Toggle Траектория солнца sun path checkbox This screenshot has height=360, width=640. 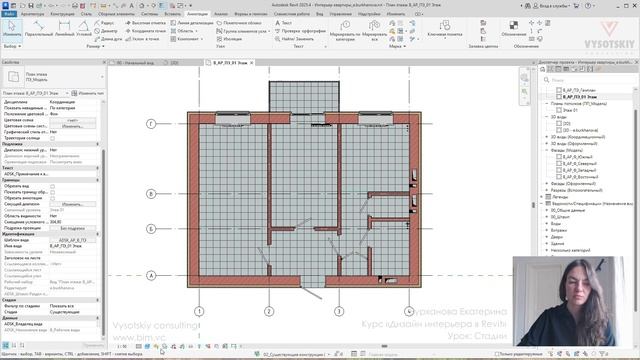[x=52, y=138]
